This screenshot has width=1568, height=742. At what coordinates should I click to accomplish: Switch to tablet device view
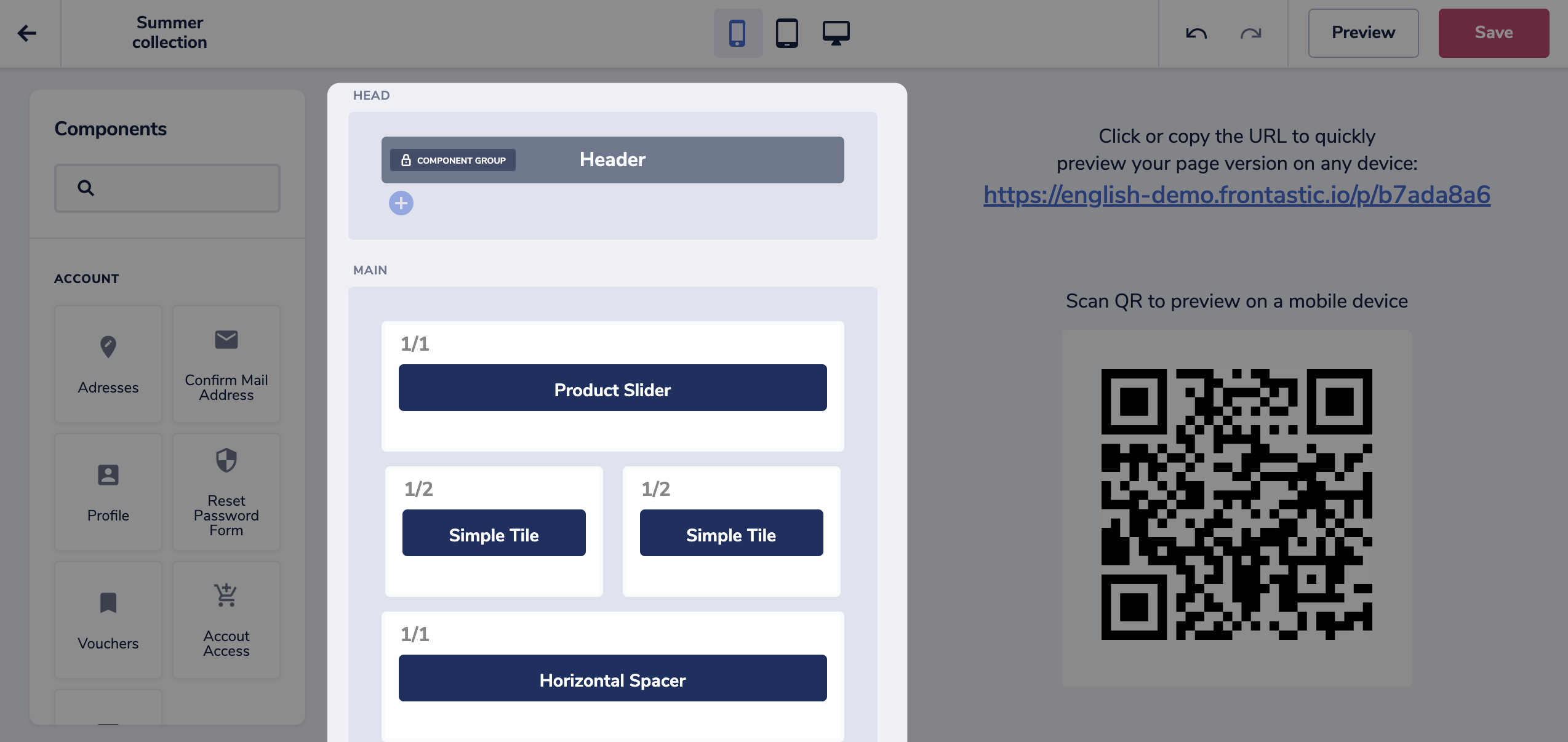[x=786, y=33]
